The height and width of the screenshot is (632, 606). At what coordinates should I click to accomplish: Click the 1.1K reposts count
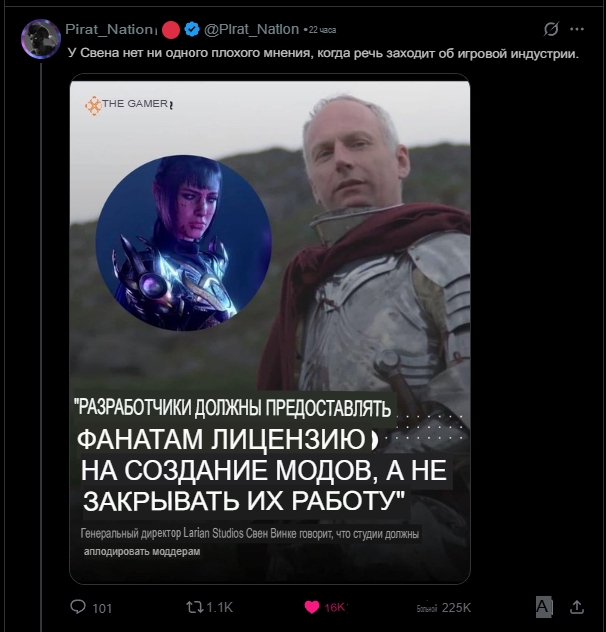(x=220, y=607)
